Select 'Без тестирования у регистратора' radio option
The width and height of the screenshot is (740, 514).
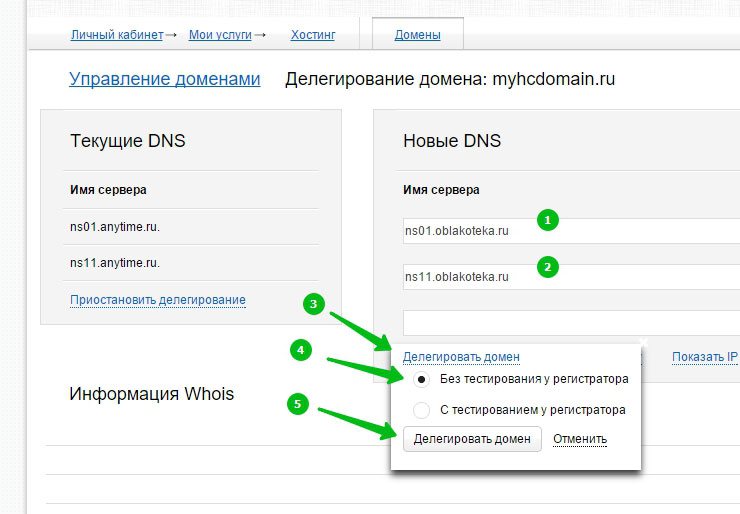pos(422,380)
